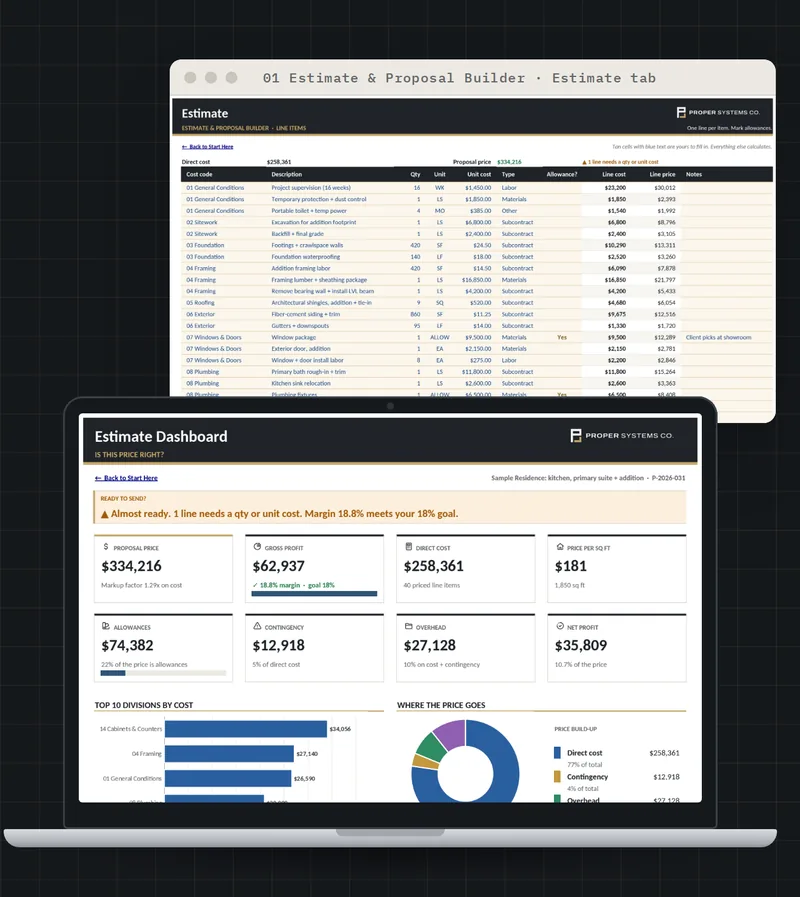Viewport: 800px width, 897px height.
Task: Click the 'Description' column header
Action: point(287,174)
